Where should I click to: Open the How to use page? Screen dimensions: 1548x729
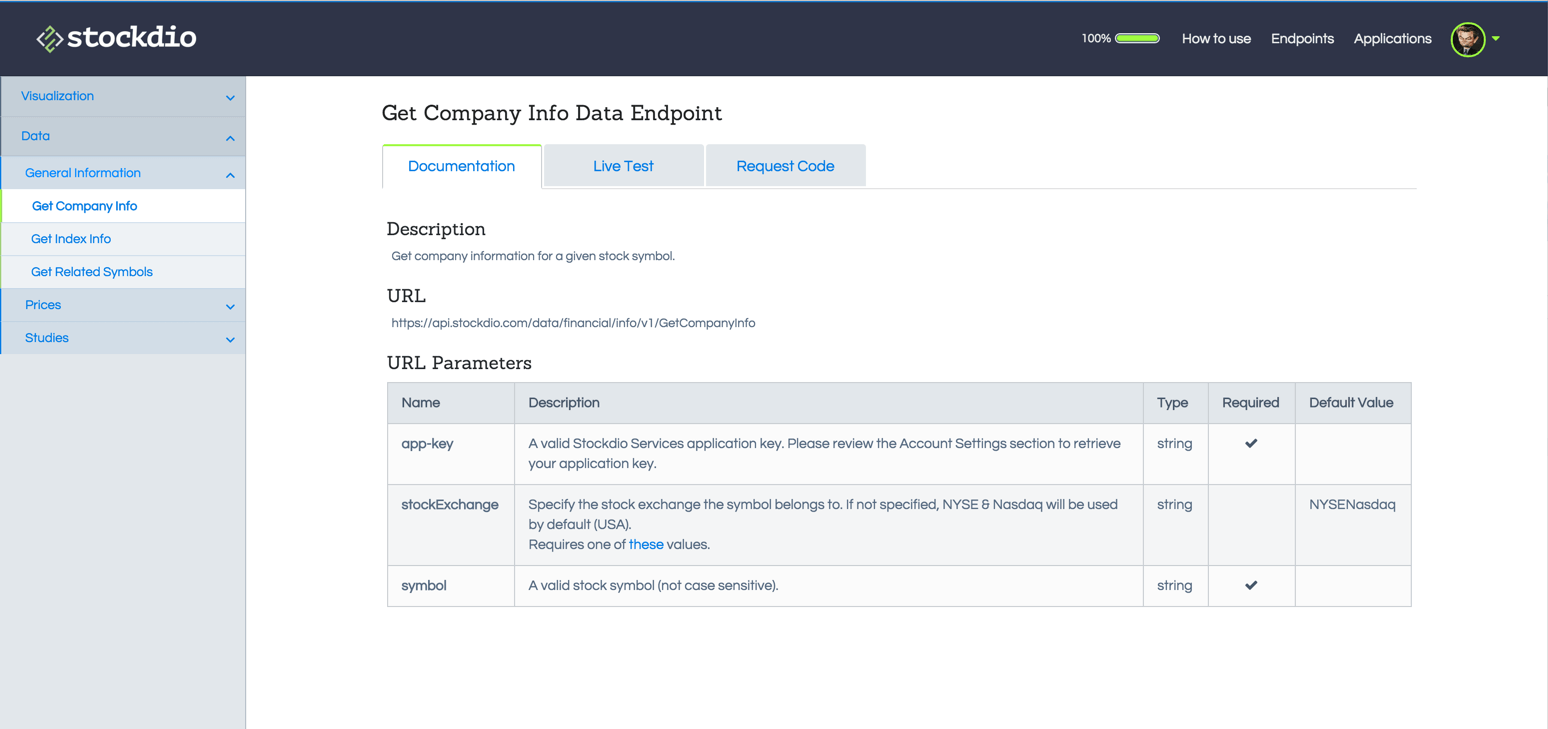(1216, 38)
